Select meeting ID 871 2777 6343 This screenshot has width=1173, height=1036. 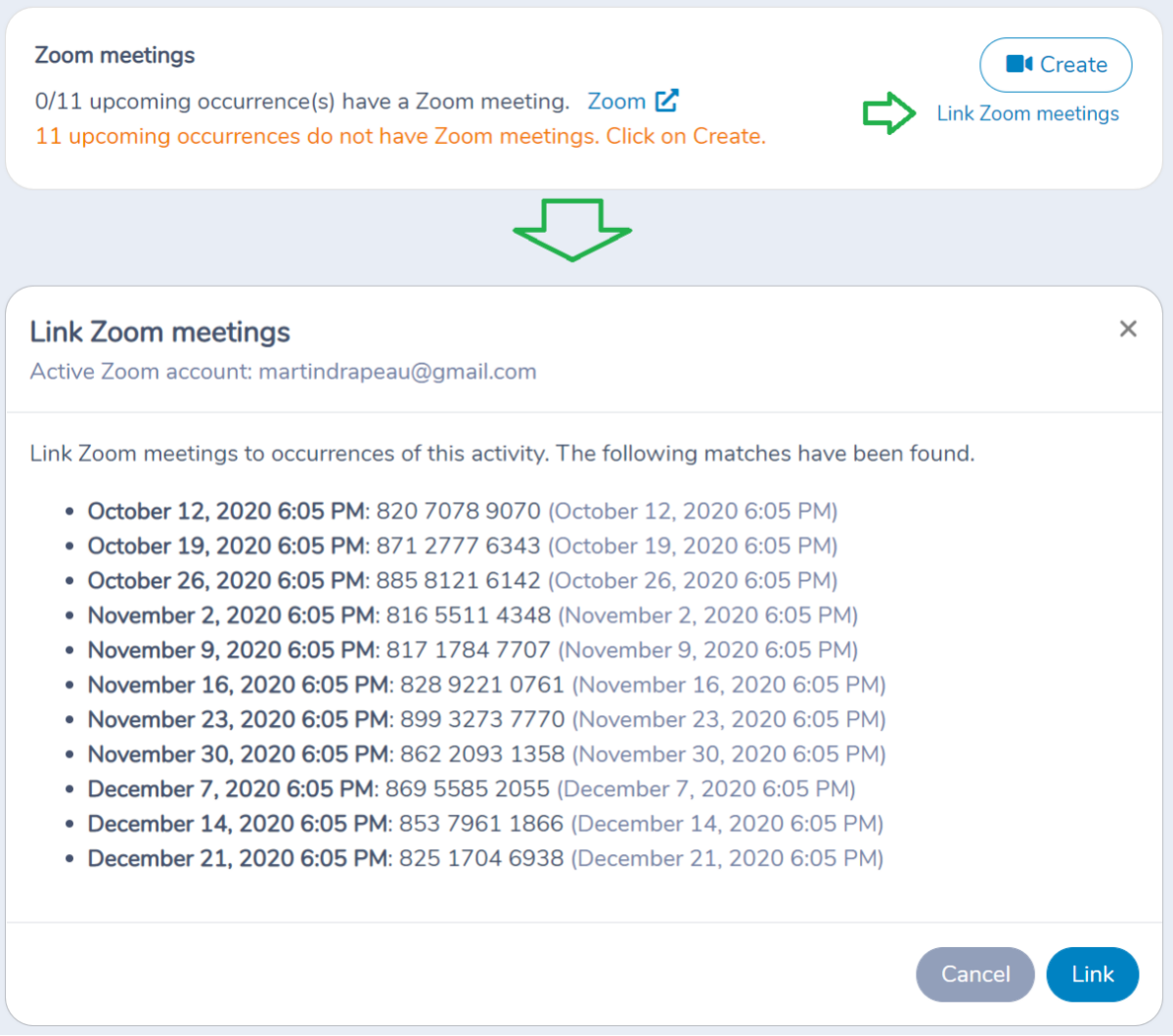458,546
